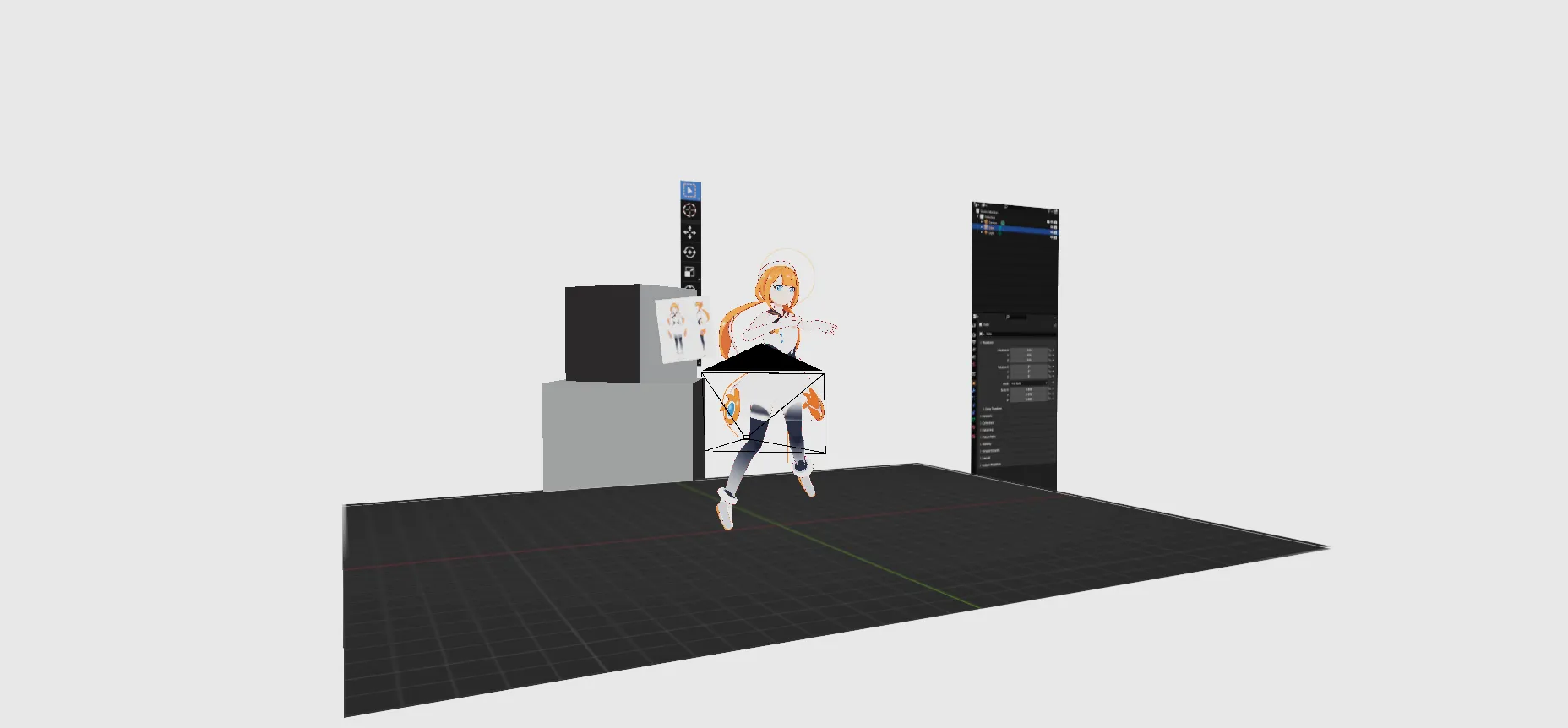
Task: Select the 3D Cursor tool icon
Action: (x=689, y=210)
